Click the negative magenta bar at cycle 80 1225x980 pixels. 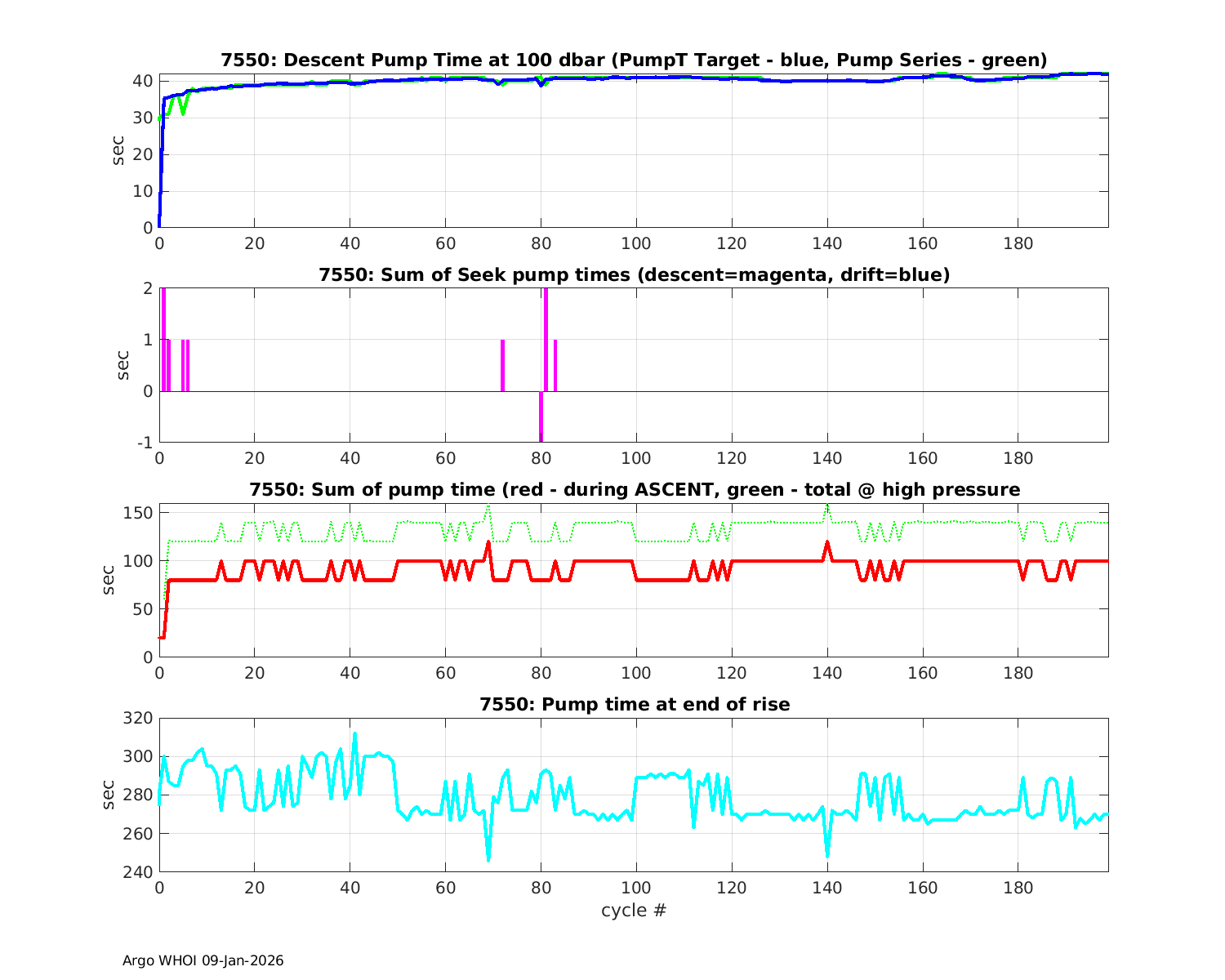[x=541, y=418]
